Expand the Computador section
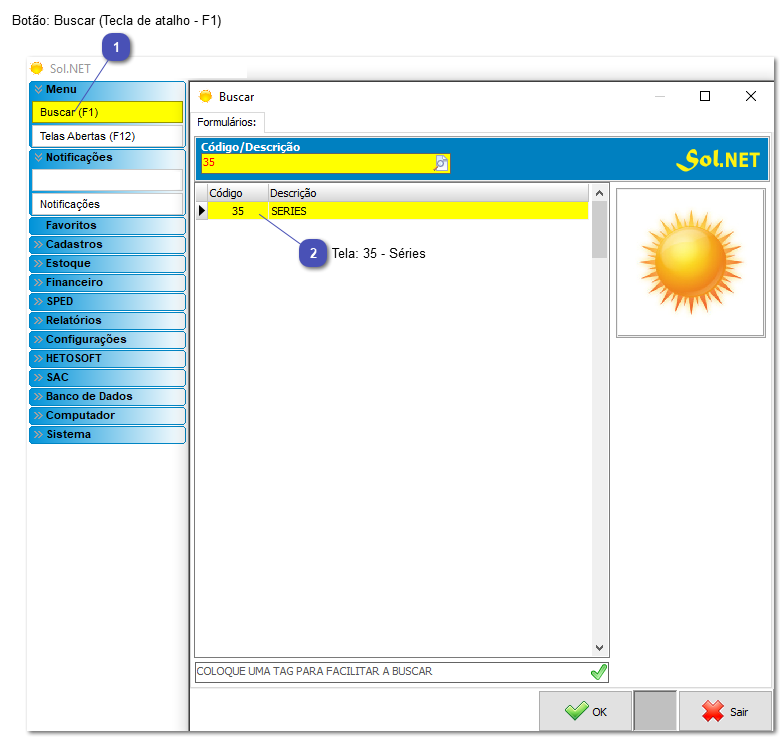Image resolution: width=783 pixels, height=740 pixels. [x=107, y=415]
